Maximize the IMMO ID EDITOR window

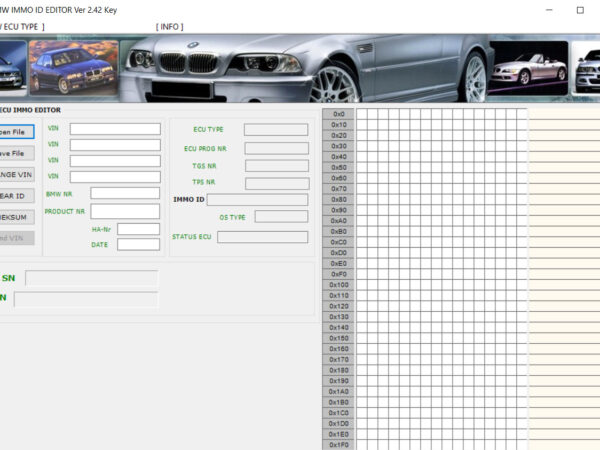(580, 10)
